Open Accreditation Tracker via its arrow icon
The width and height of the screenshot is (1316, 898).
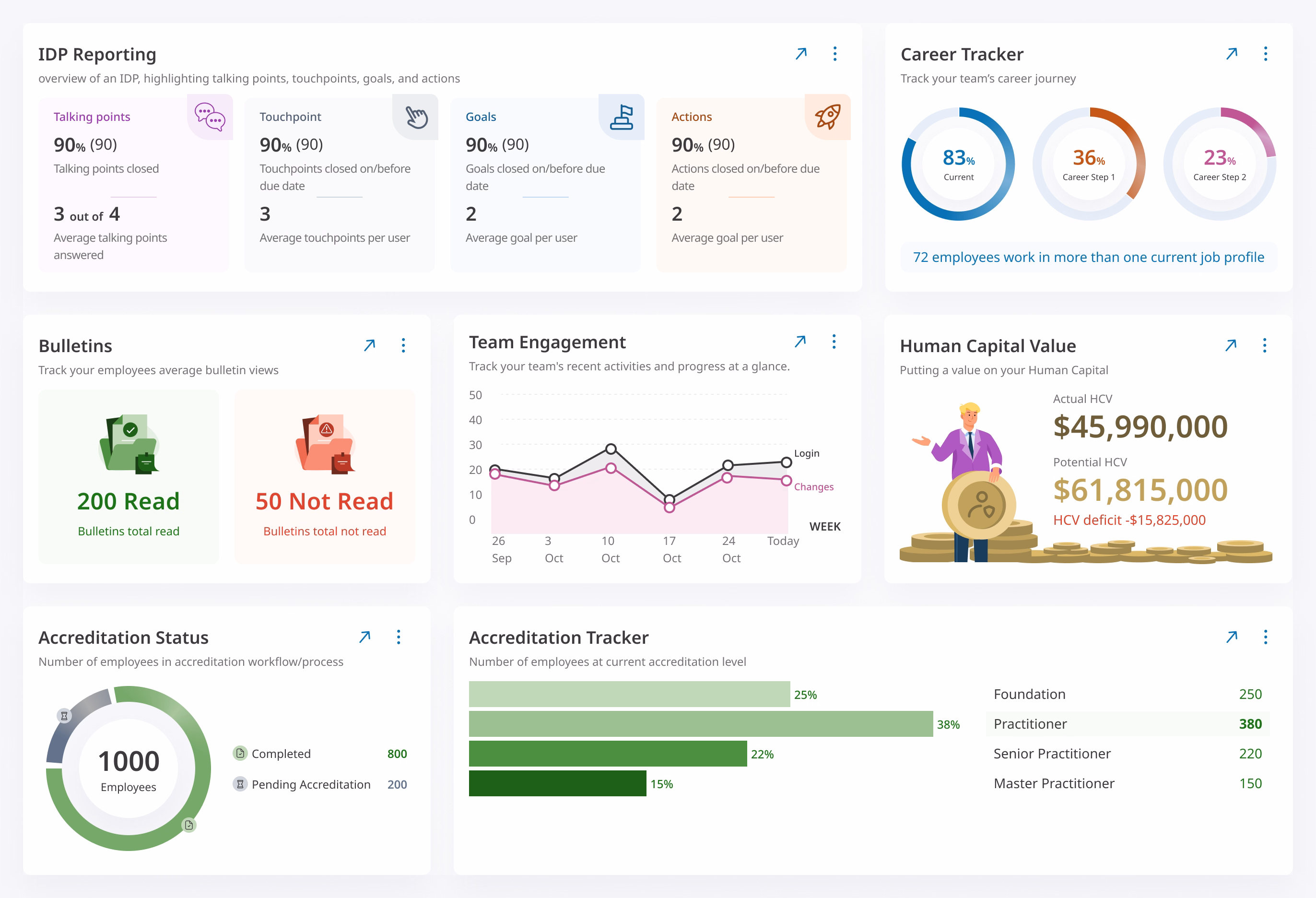coord(1232,637)
